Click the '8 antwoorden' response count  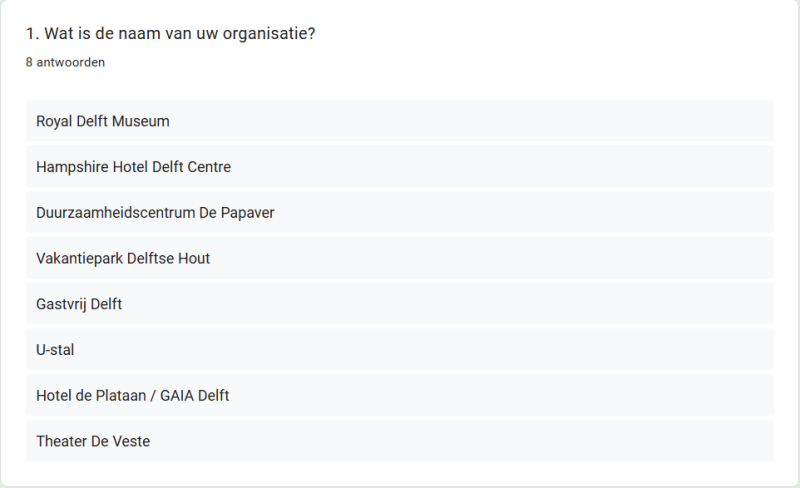tap(65, 62)
